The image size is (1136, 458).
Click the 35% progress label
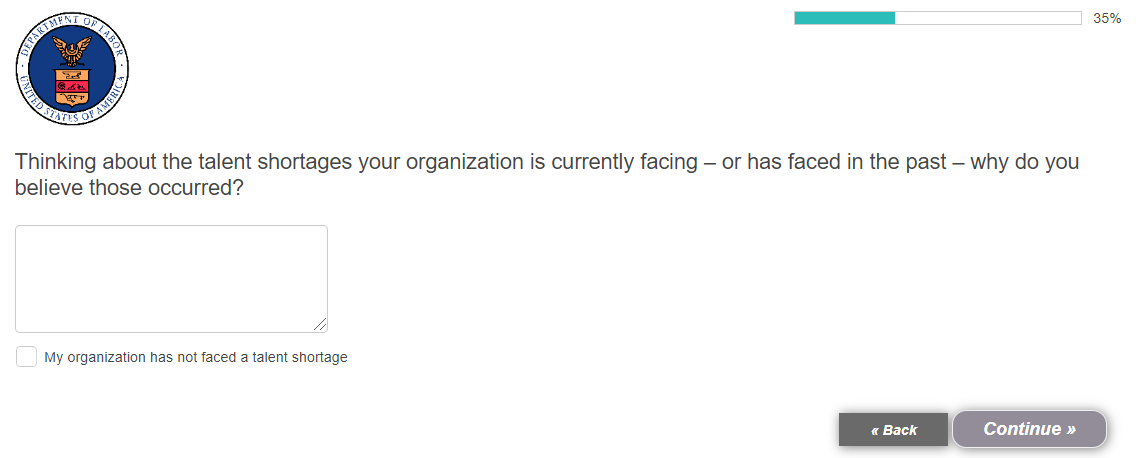pyautogui.click(x=1107, y=18)
